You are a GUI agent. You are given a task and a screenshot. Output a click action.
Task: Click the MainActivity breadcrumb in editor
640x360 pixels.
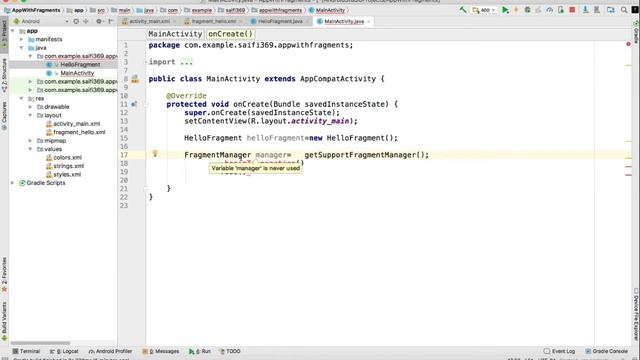(x=175, y=34)
